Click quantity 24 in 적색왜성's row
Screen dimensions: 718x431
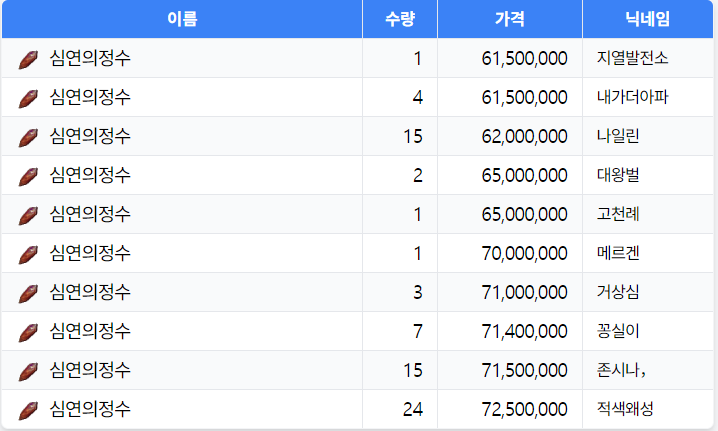click(413, 409)
